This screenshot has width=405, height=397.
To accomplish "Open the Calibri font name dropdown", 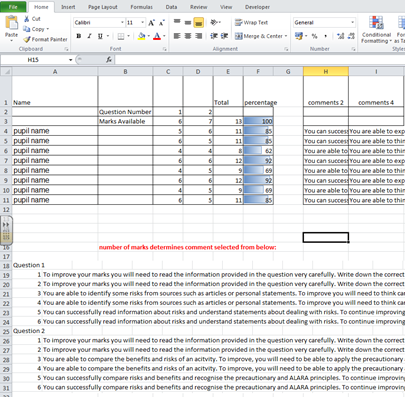I will (122, 23).
